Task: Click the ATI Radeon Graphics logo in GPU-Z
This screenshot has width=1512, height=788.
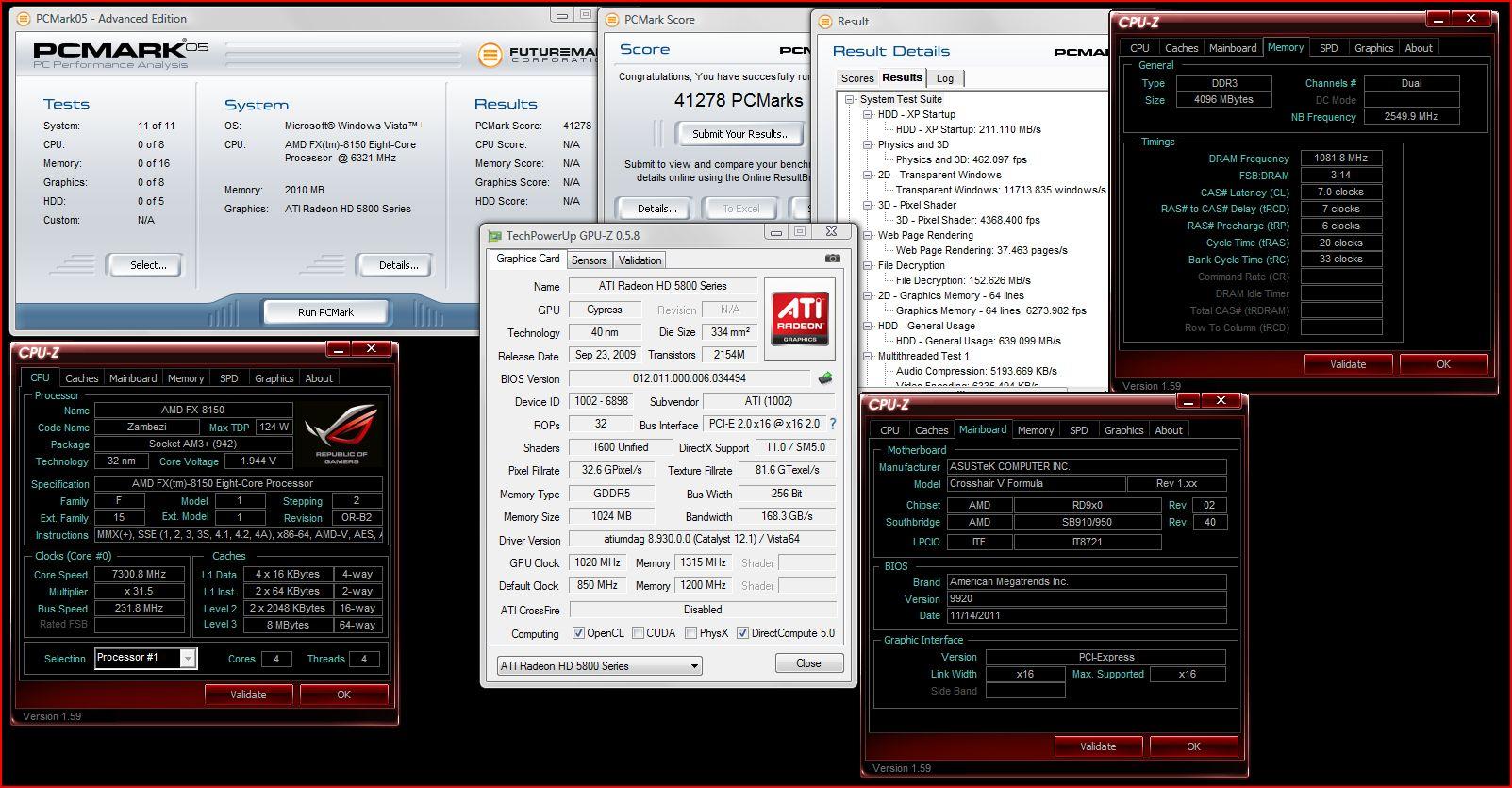Action: pos(801,319)
